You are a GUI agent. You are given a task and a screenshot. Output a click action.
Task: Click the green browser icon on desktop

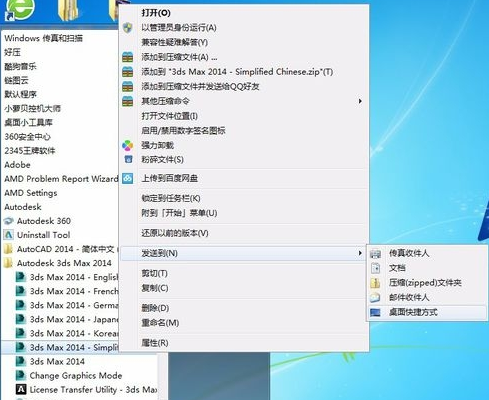19,10
